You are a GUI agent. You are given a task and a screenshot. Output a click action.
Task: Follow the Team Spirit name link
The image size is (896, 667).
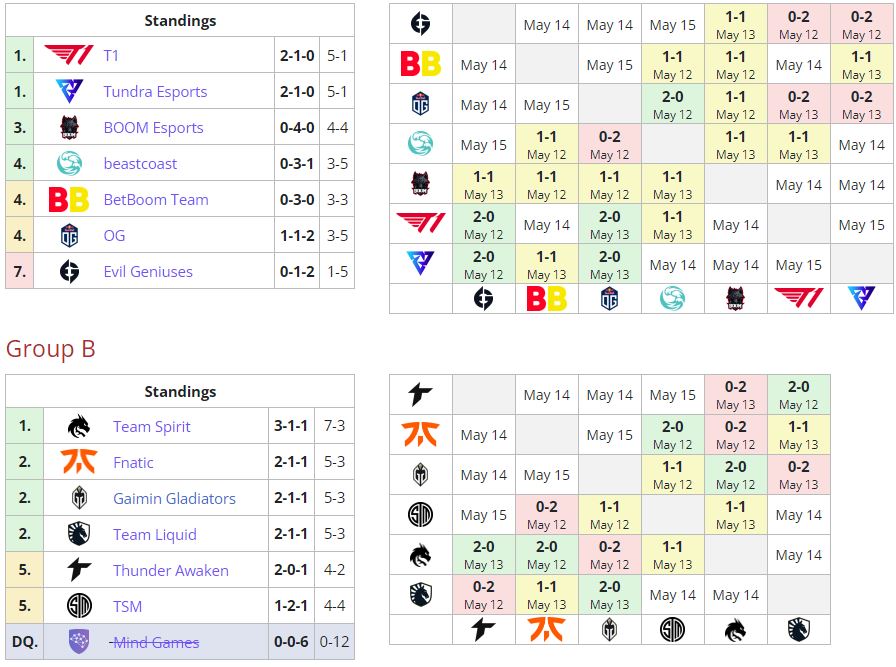pyautogui.click(x=152, y=427)
